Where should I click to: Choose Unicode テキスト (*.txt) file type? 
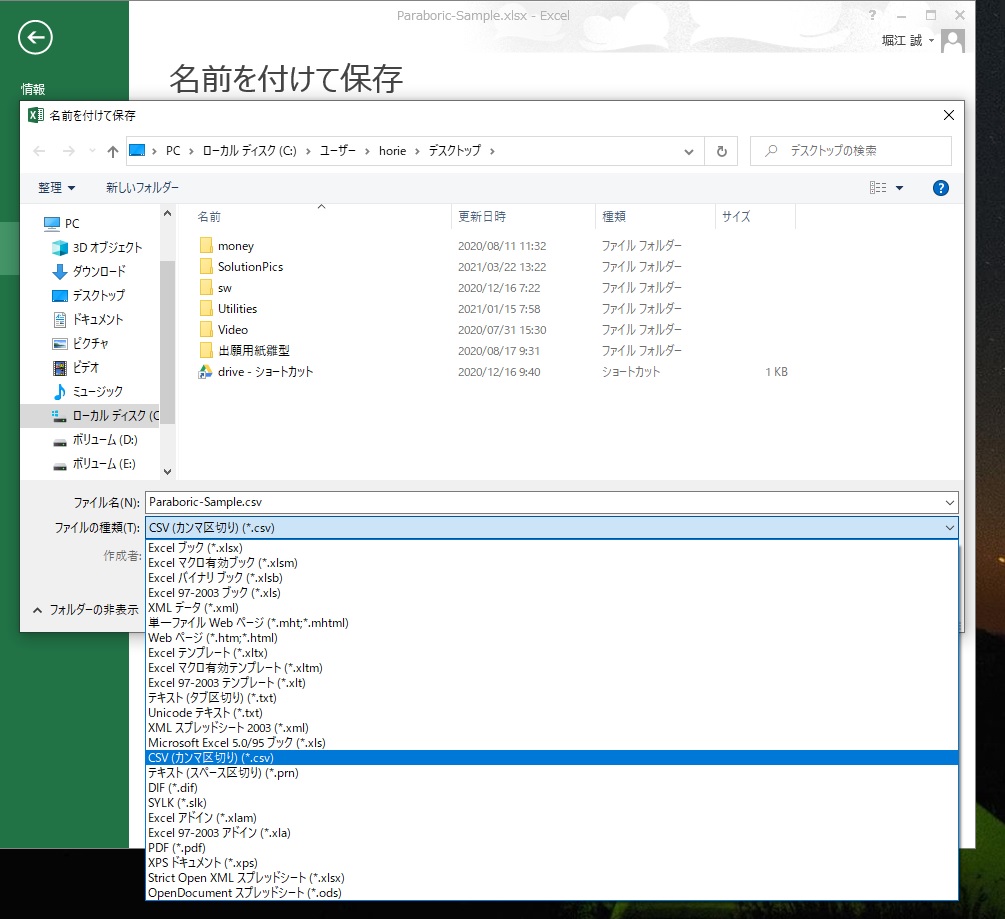(x=552, y=713)
